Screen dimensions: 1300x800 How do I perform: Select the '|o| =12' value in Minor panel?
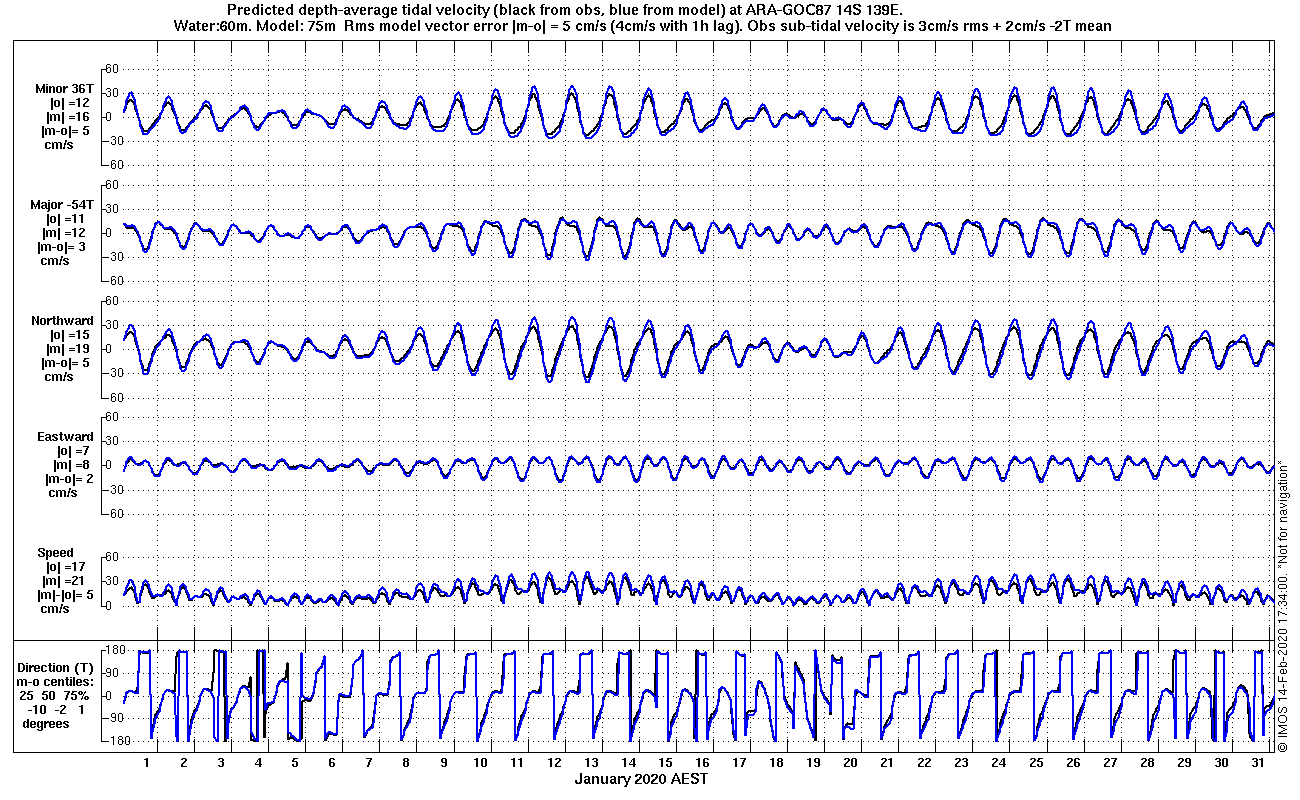click(70, 102)
